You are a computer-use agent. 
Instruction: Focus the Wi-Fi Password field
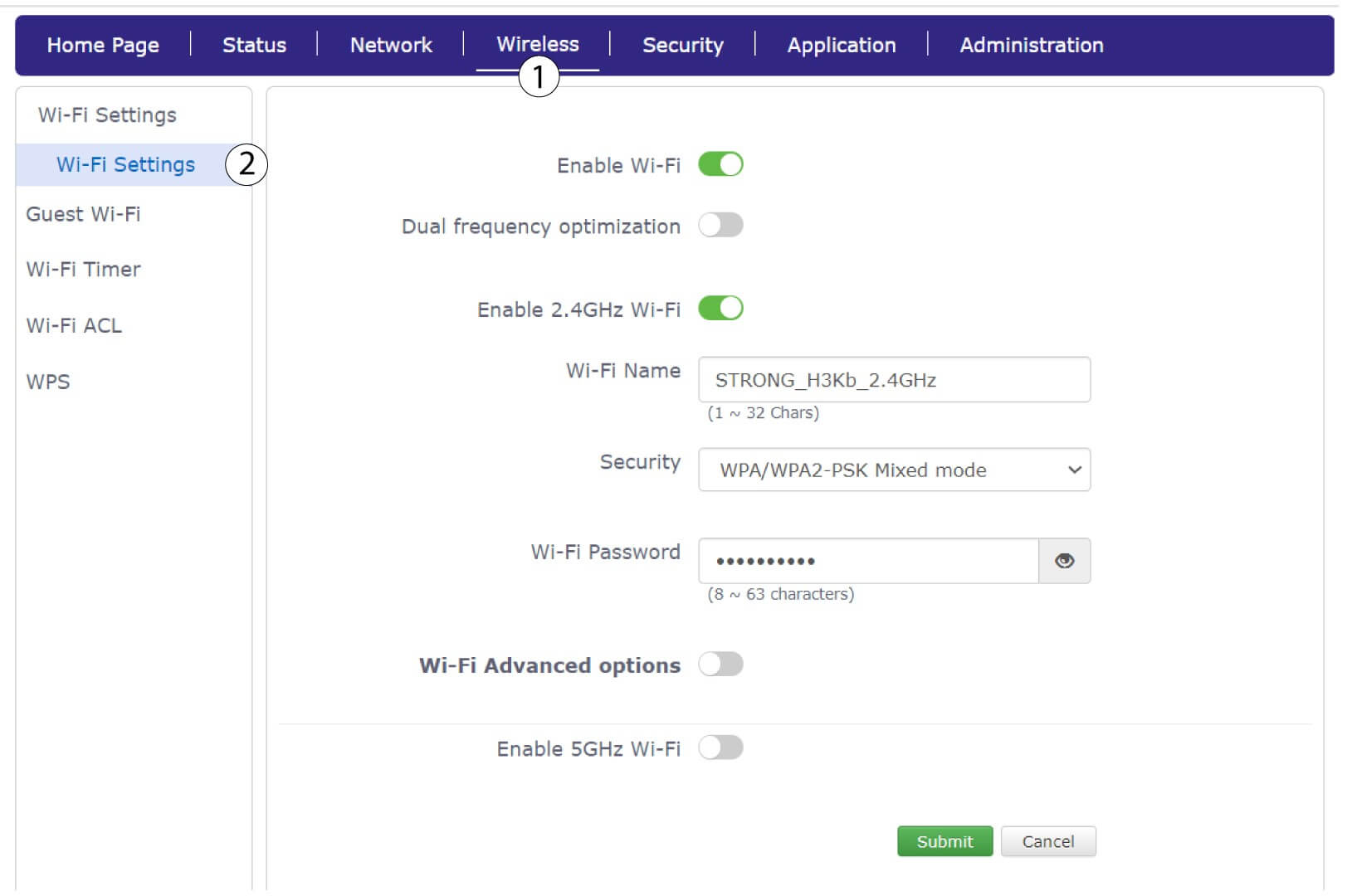pos(867,561)
